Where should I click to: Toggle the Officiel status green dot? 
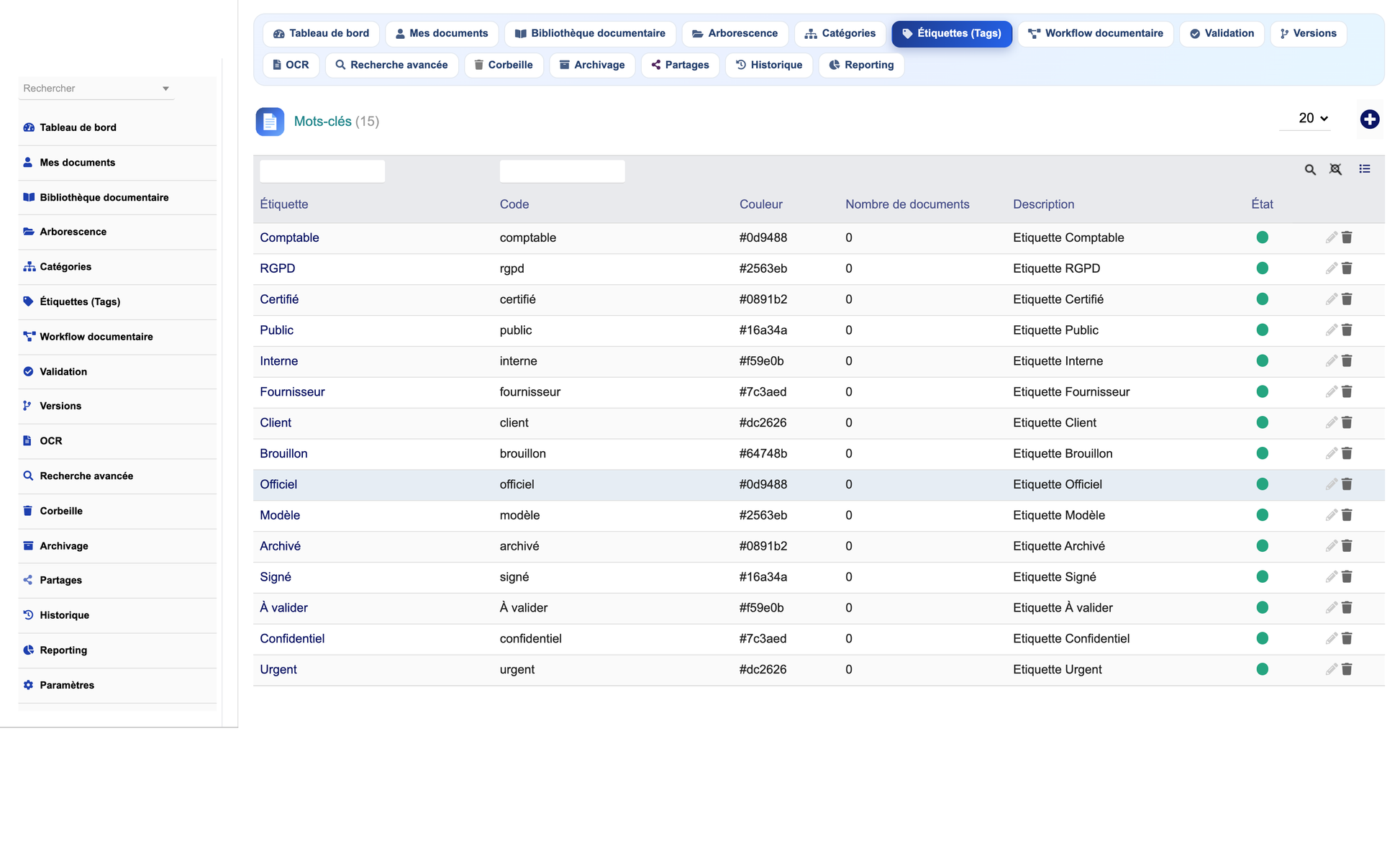1262,484
